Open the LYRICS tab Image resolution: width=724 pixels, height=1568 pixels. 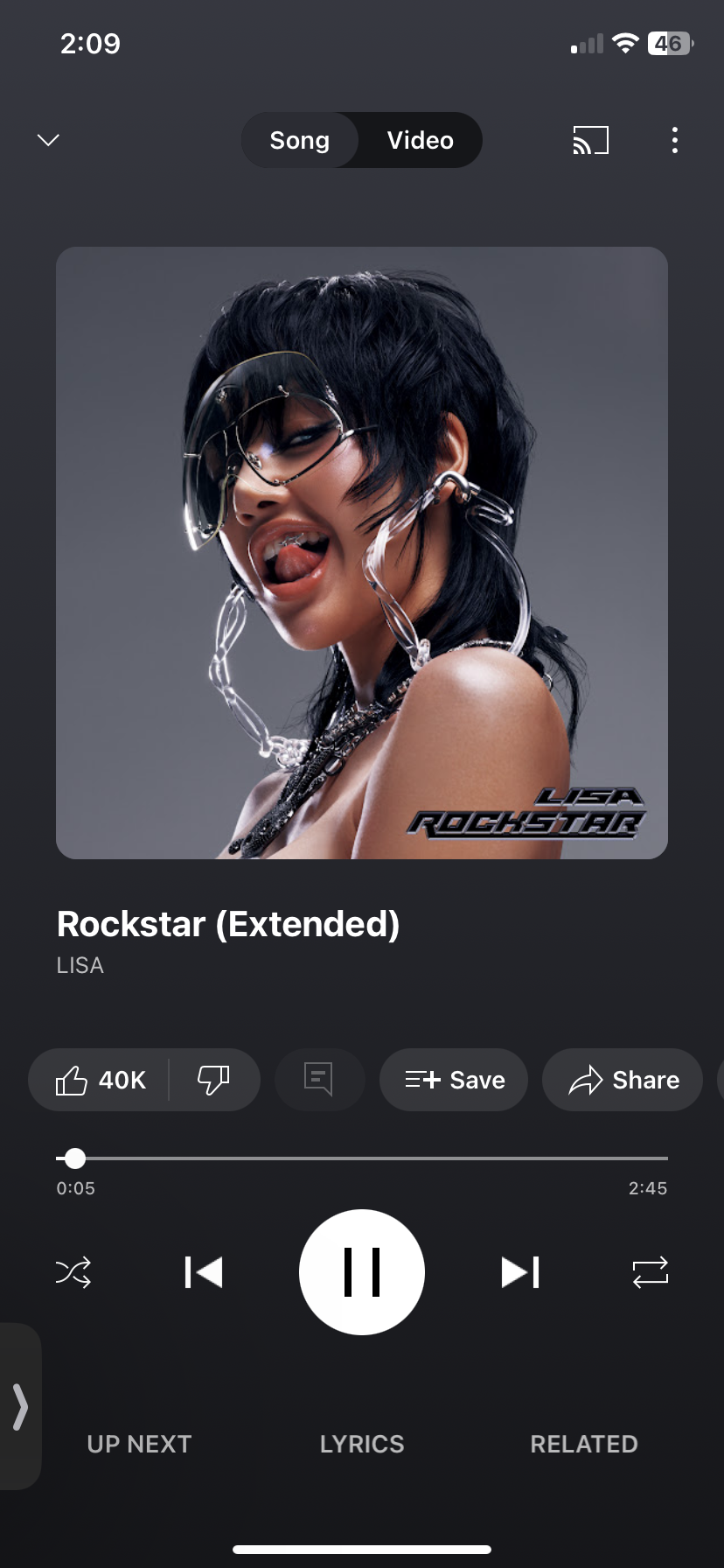(362, 1444)
